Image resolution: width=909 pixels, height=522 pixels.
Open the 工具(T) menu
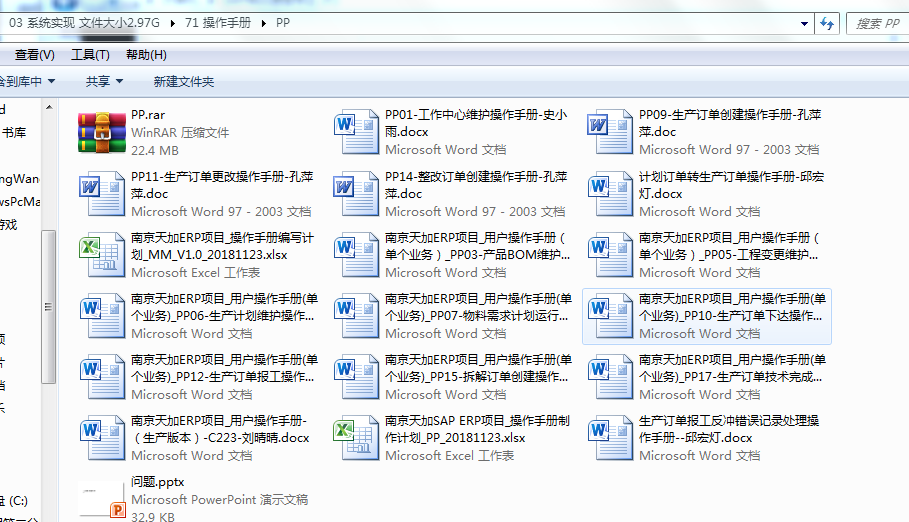click(90, 54)
